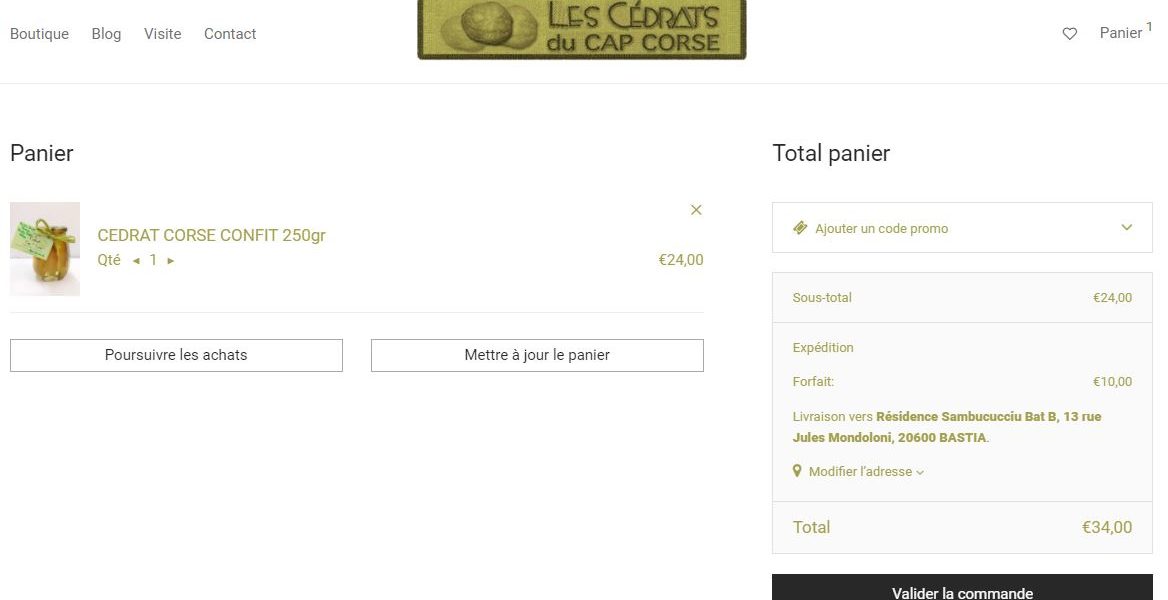The width and height of the screenshot is (1168, 600).
Task: Click the Ajouter un code promo text
Action: click(x=881, y=229)
